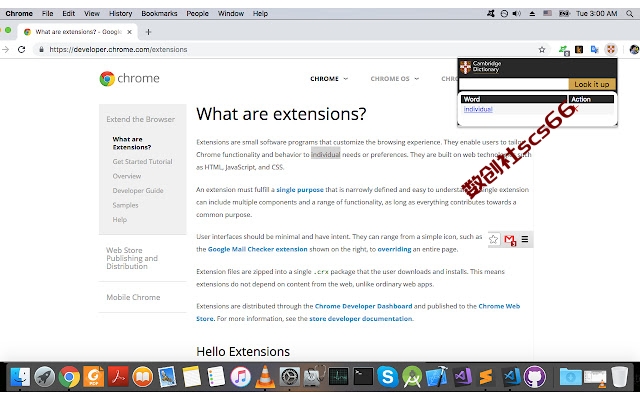Click the Cambridge Dictionary search input field
Image resolution: width=640 pixels, height=400 pixels.
click(513, 84)
